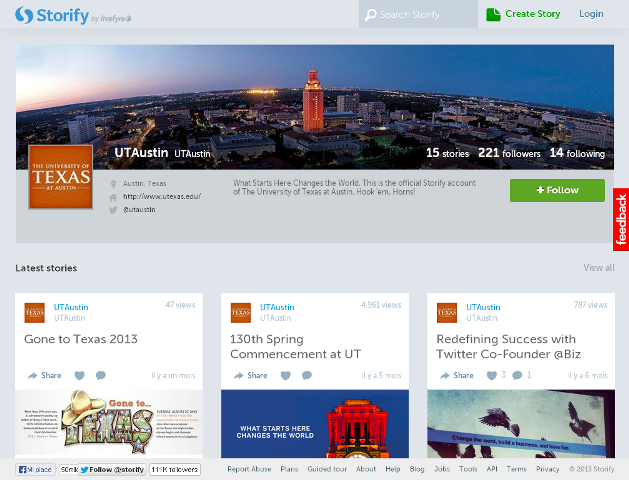Click the Login link
This screenshot has height=480, width=629.
(591, 14)
